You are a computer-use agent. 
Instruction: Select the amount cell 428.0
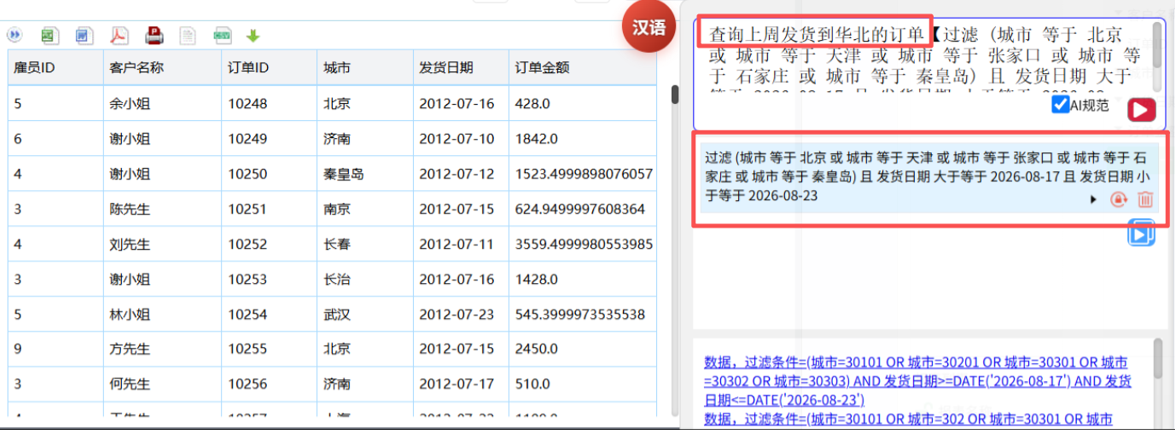[582, 103]
